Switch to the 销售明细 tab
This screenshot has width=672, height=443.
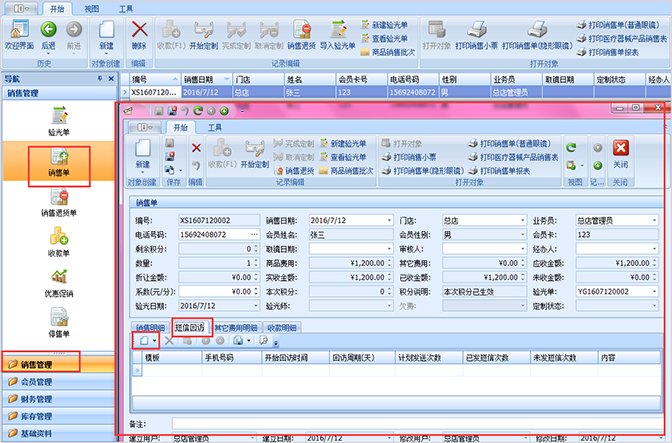click(150, 328)
